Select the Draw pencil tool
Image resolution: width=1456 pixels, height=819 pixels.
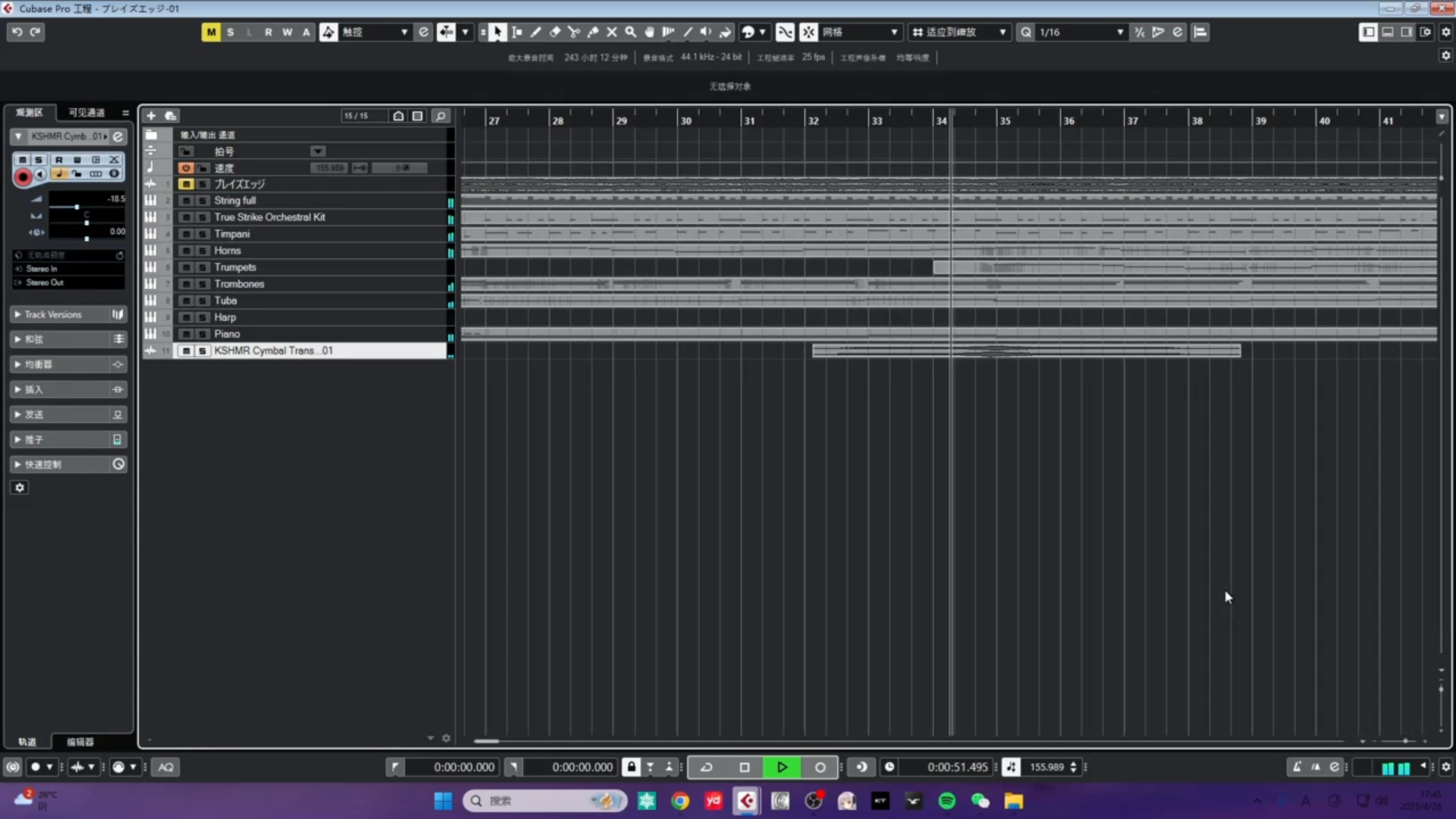pyautogui.click(x=535, y=32)
